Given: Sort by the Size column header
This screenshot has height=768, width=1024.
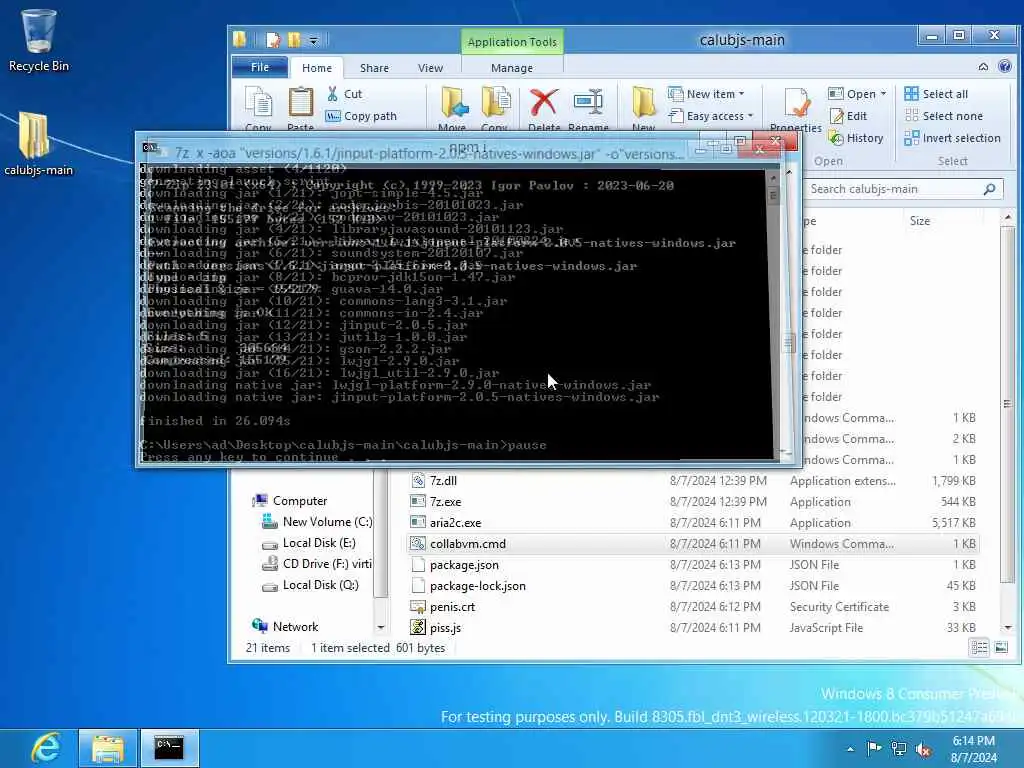Looking at the screenshot, I should pos(920,221).
